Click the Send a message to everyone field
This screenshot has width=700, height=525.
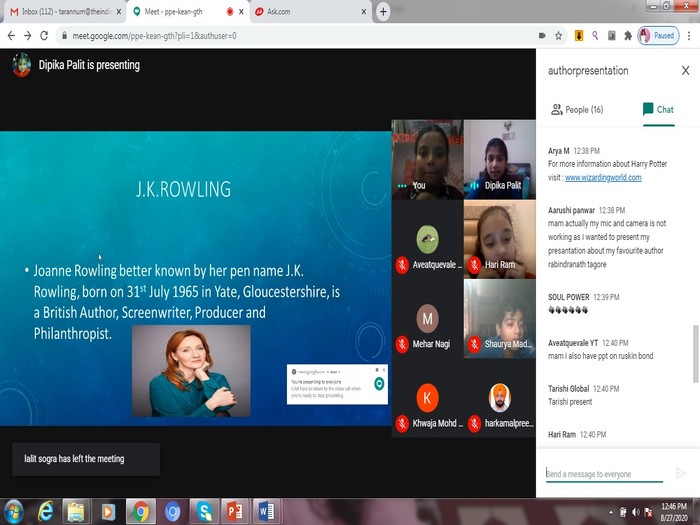click(x=604, y=474)
